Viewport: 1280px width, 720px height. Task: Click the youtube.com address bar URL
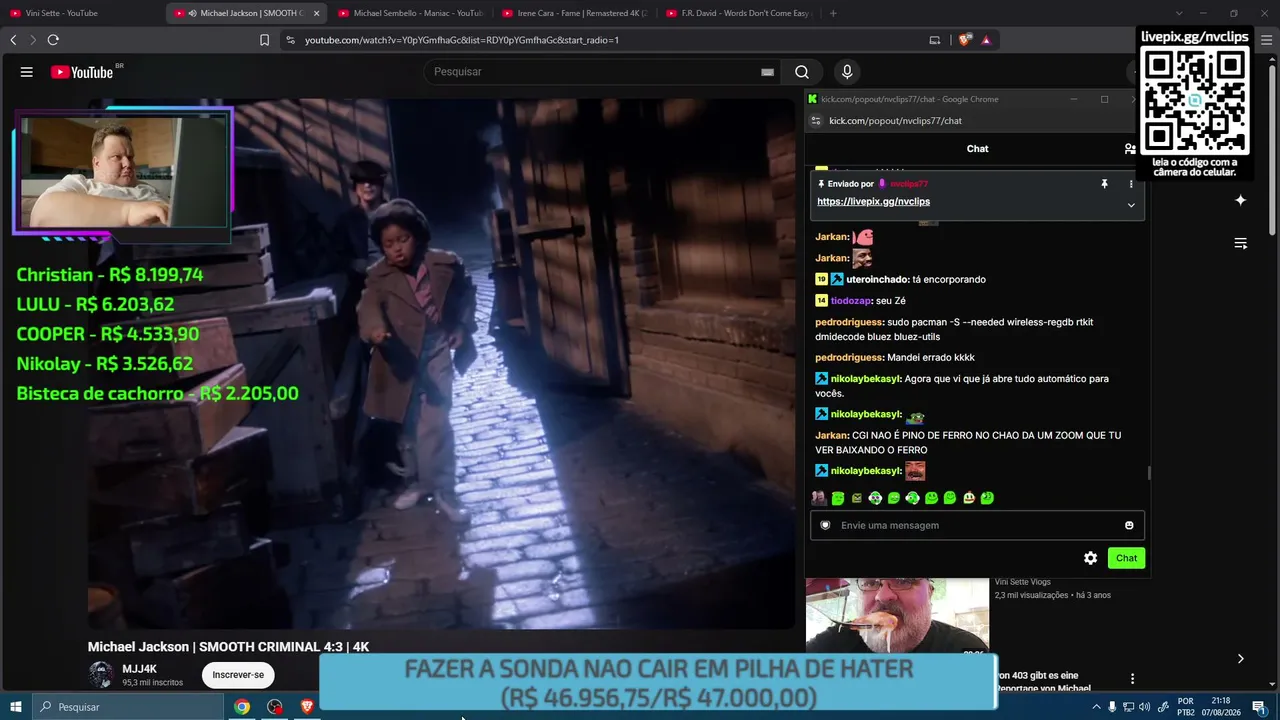(x=462, y=40)
